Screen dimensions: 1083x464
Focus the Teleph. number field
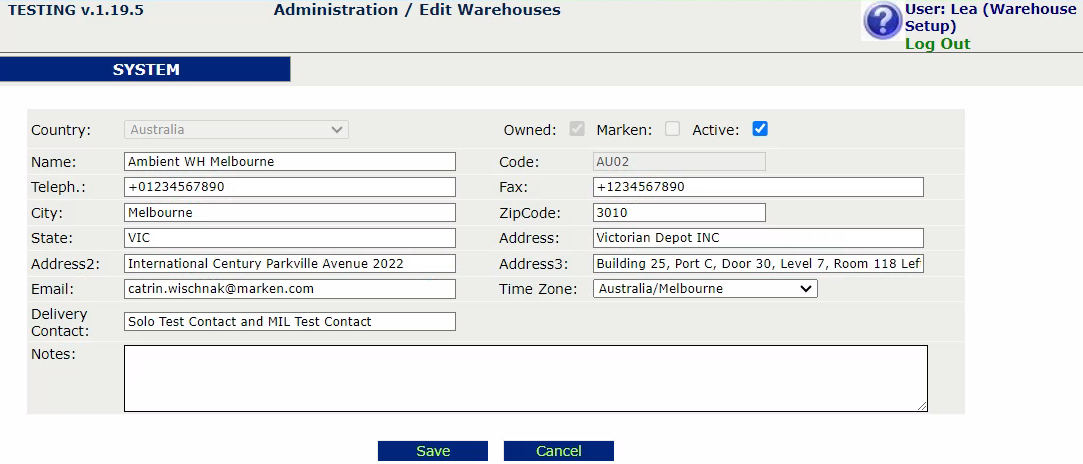pos(290,187)
